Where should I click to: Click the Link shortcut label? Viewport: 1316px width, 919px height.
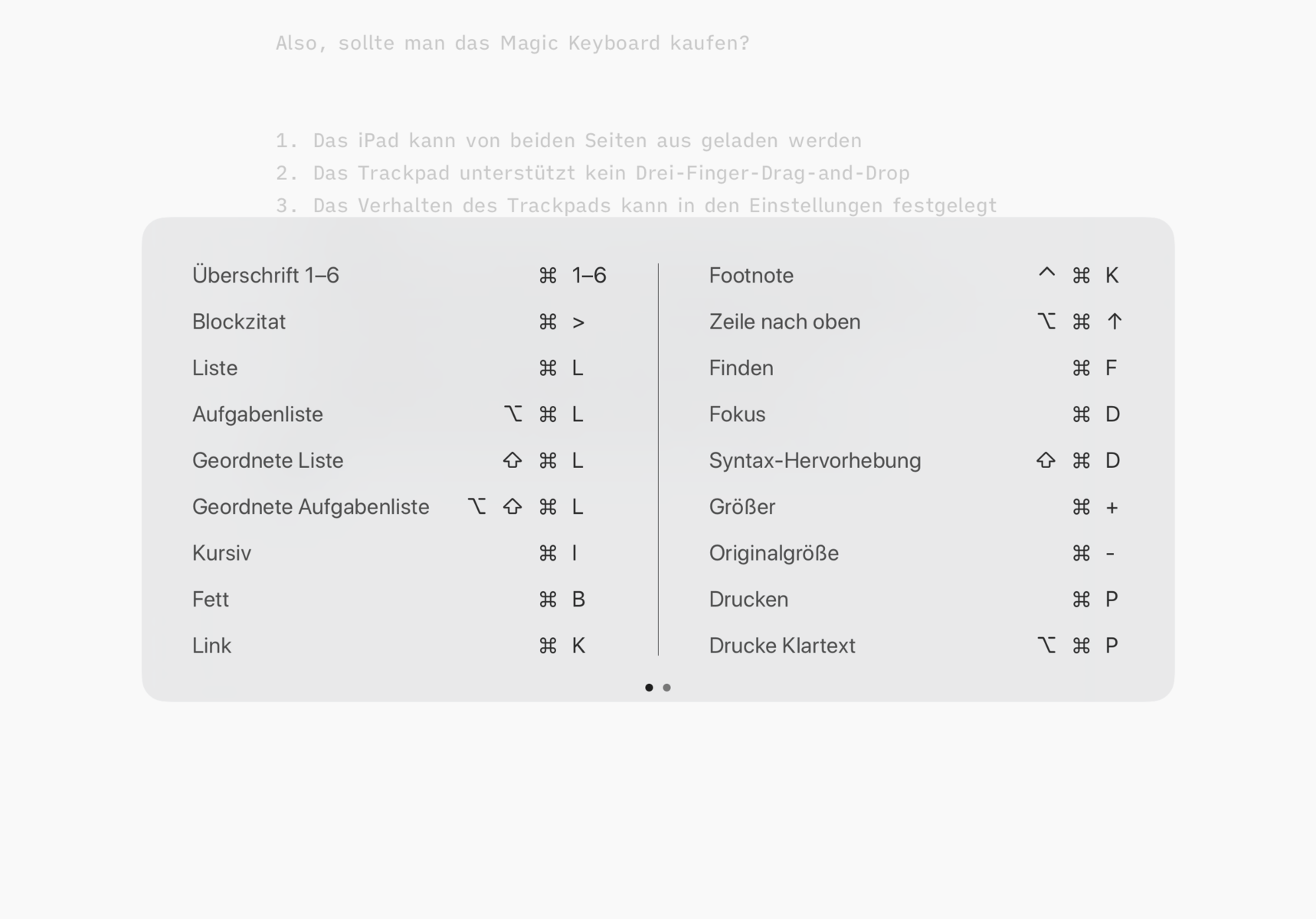[x=211, y=646]
